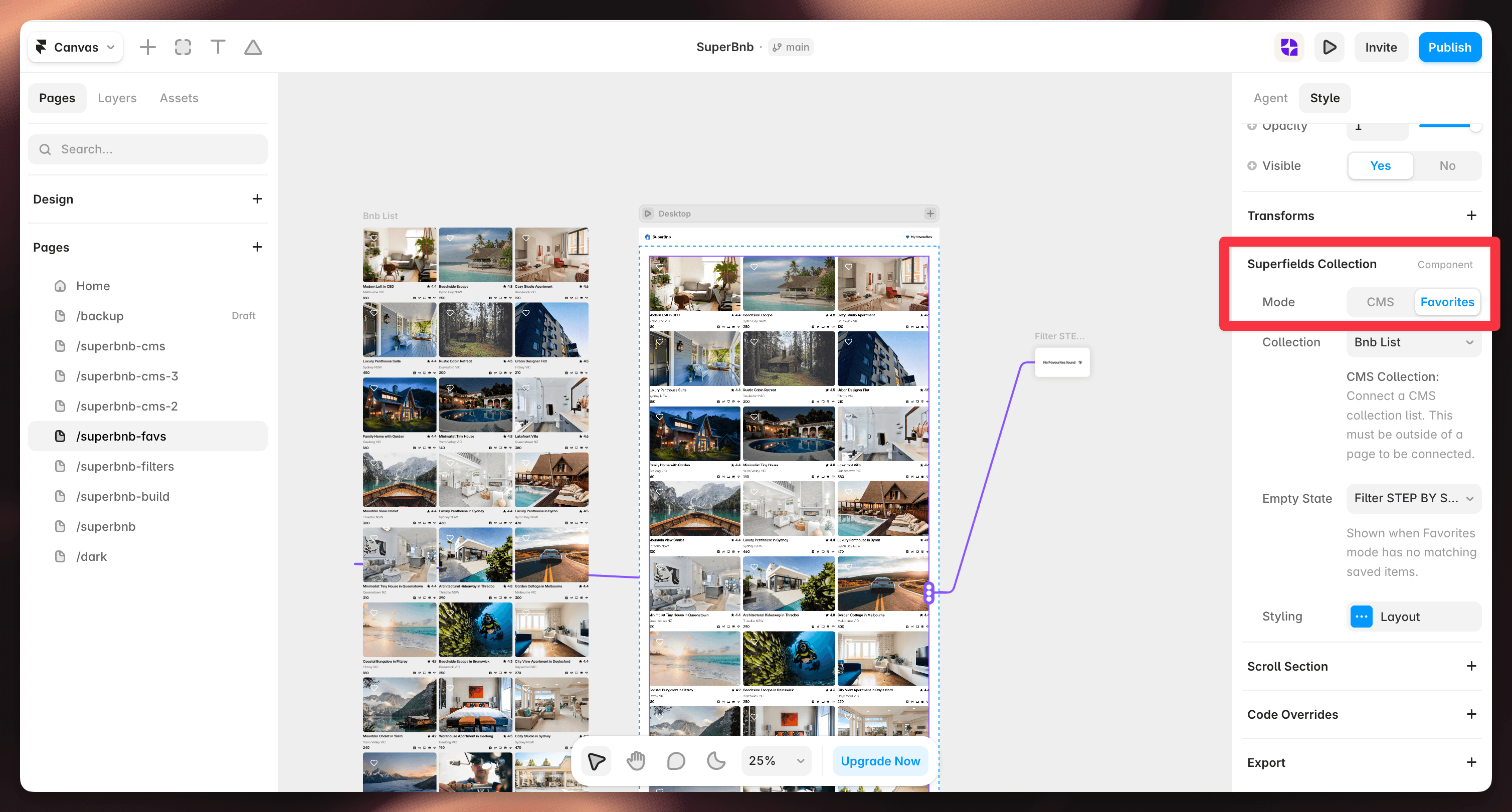Viewport: 1512px width, 812px height.
Task: Adjust the Opacity slider
Action: pos(1450,126)
